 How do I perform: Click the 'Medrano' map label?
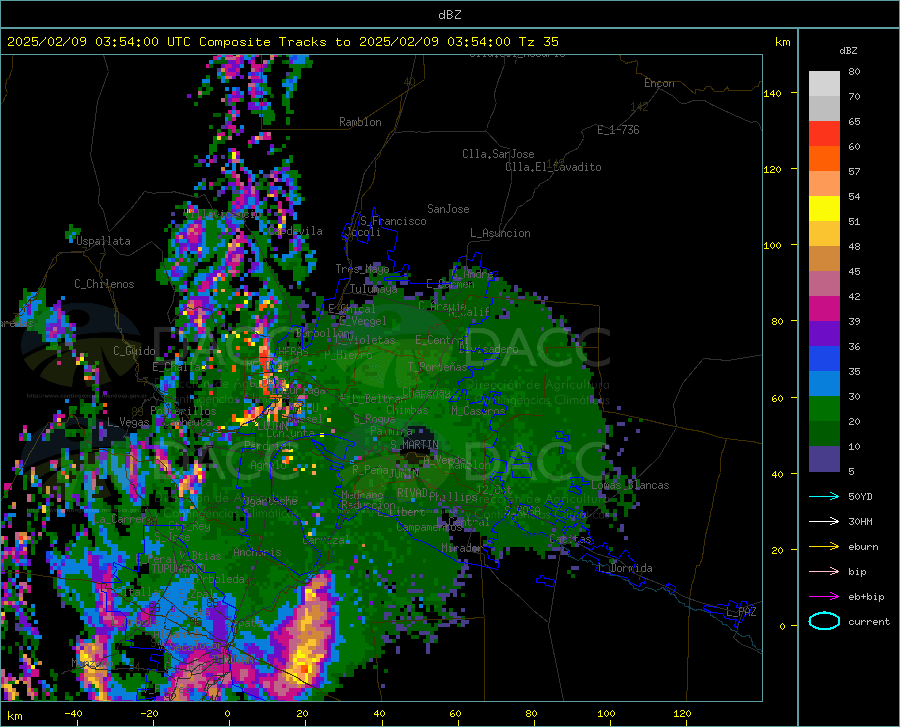point(362,495)
